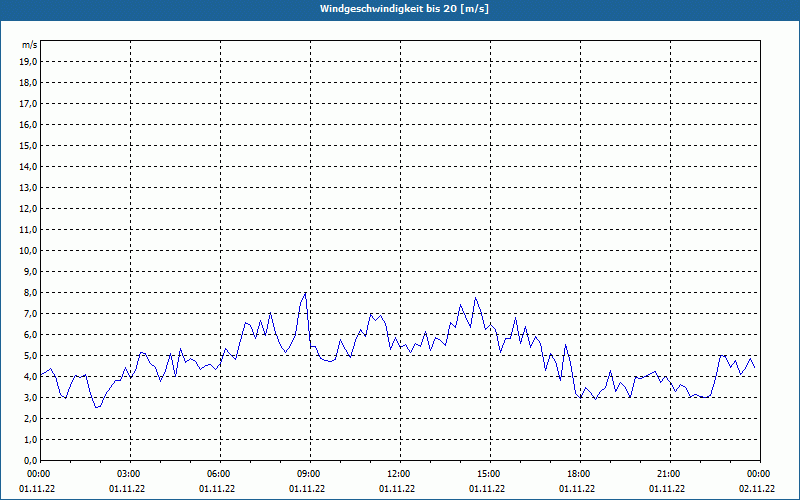Click the "15:00" time label

488,474
